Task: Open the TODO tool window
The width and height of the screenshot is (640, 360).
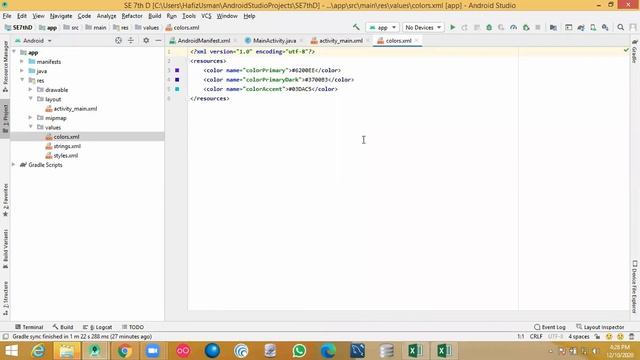Action: coord(133,327)
